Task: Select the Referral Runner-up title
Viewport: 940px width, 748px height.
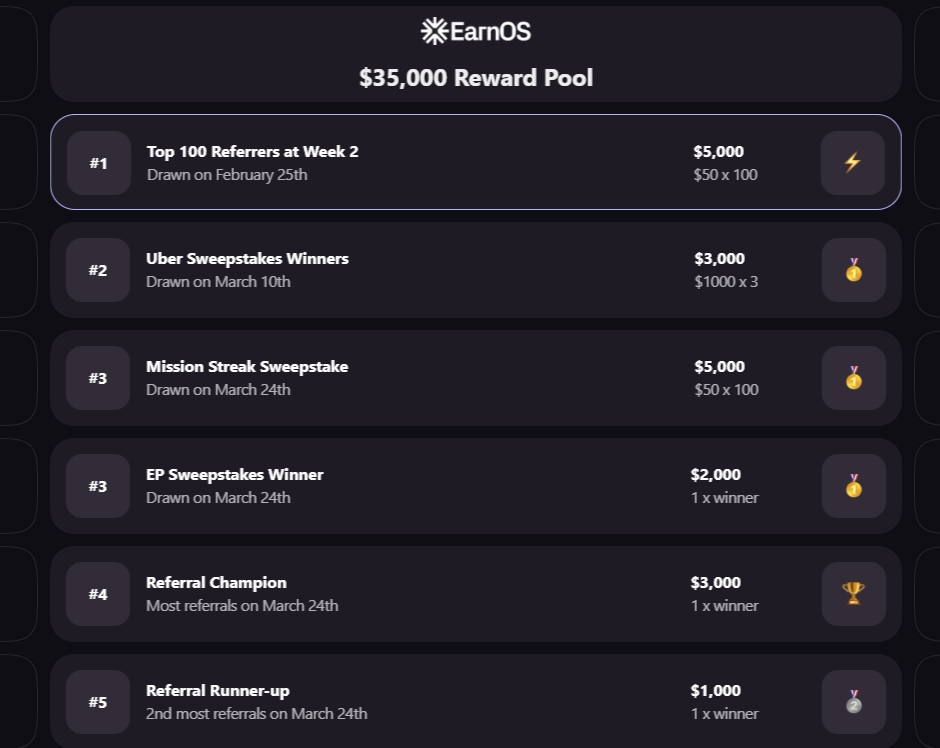Action: pyautogui.click(x=218, y=690)
